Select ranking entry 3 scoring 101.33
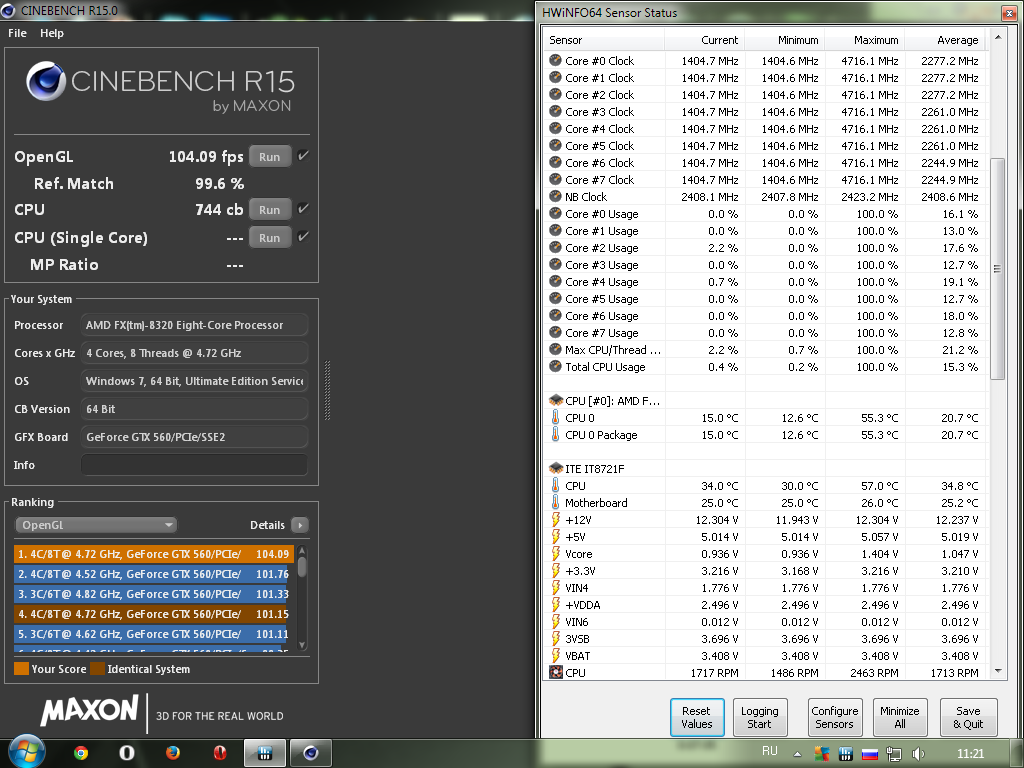 (x=153, y=594)
